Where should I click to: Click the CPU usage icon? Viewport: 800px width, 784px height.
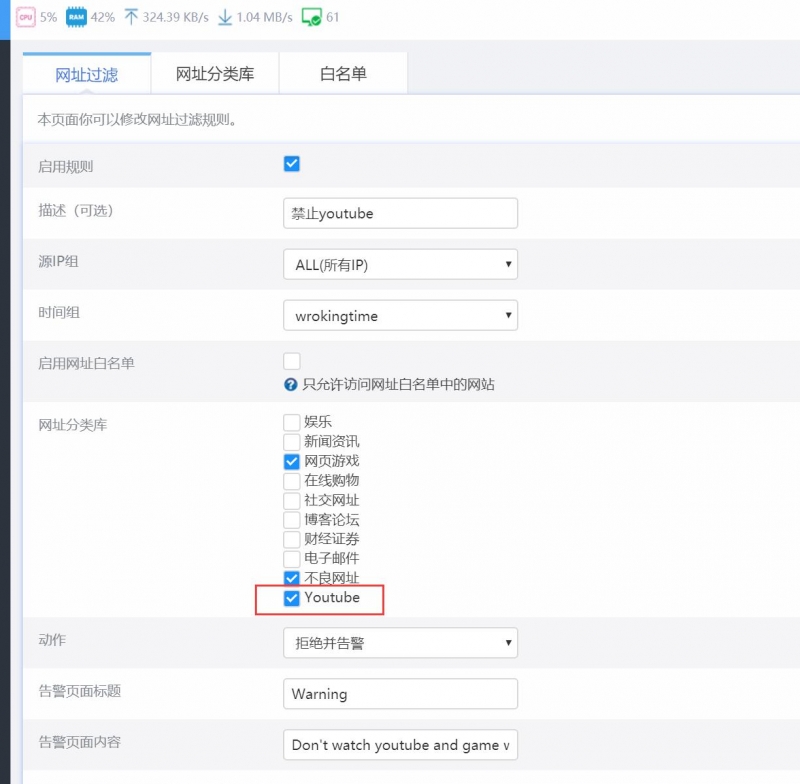25,17
